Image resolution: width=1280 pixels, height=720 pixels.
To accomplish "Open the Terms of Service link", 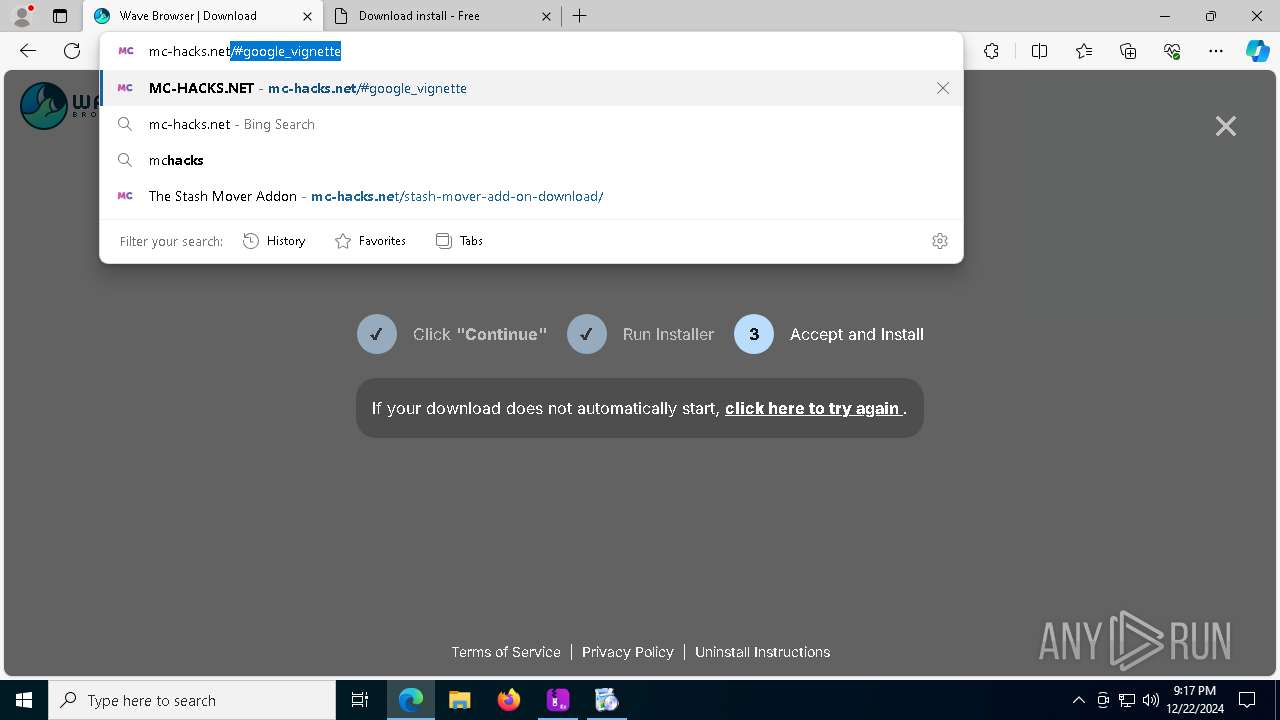I will (x=506, y=652).
